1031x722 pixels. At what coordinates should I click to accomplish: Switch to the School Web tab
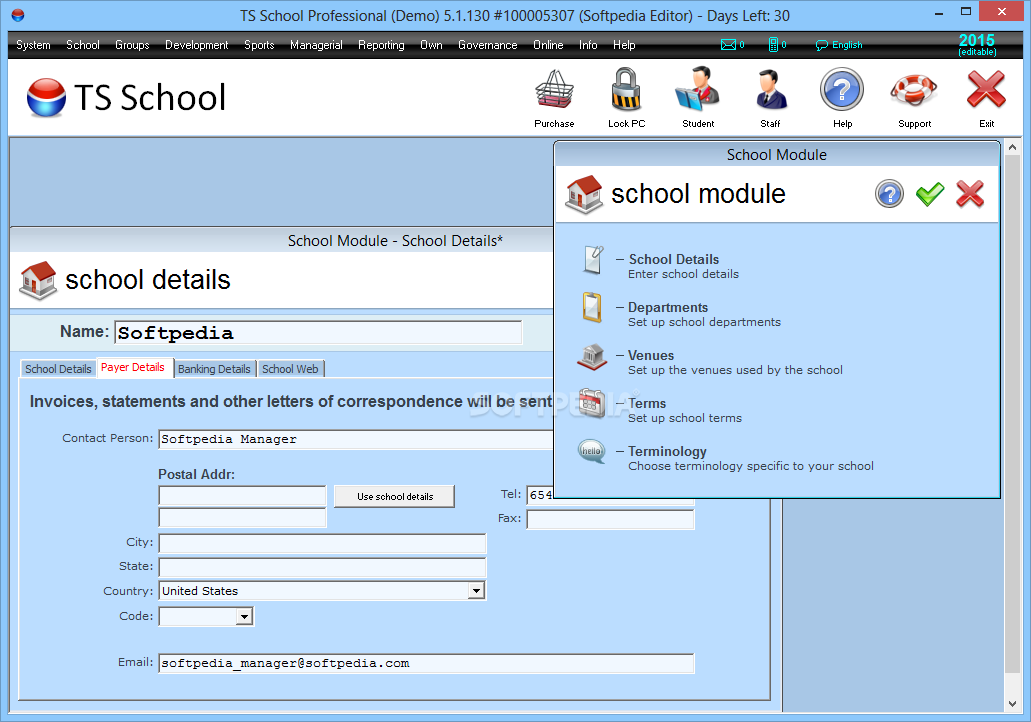pos(290,369)
